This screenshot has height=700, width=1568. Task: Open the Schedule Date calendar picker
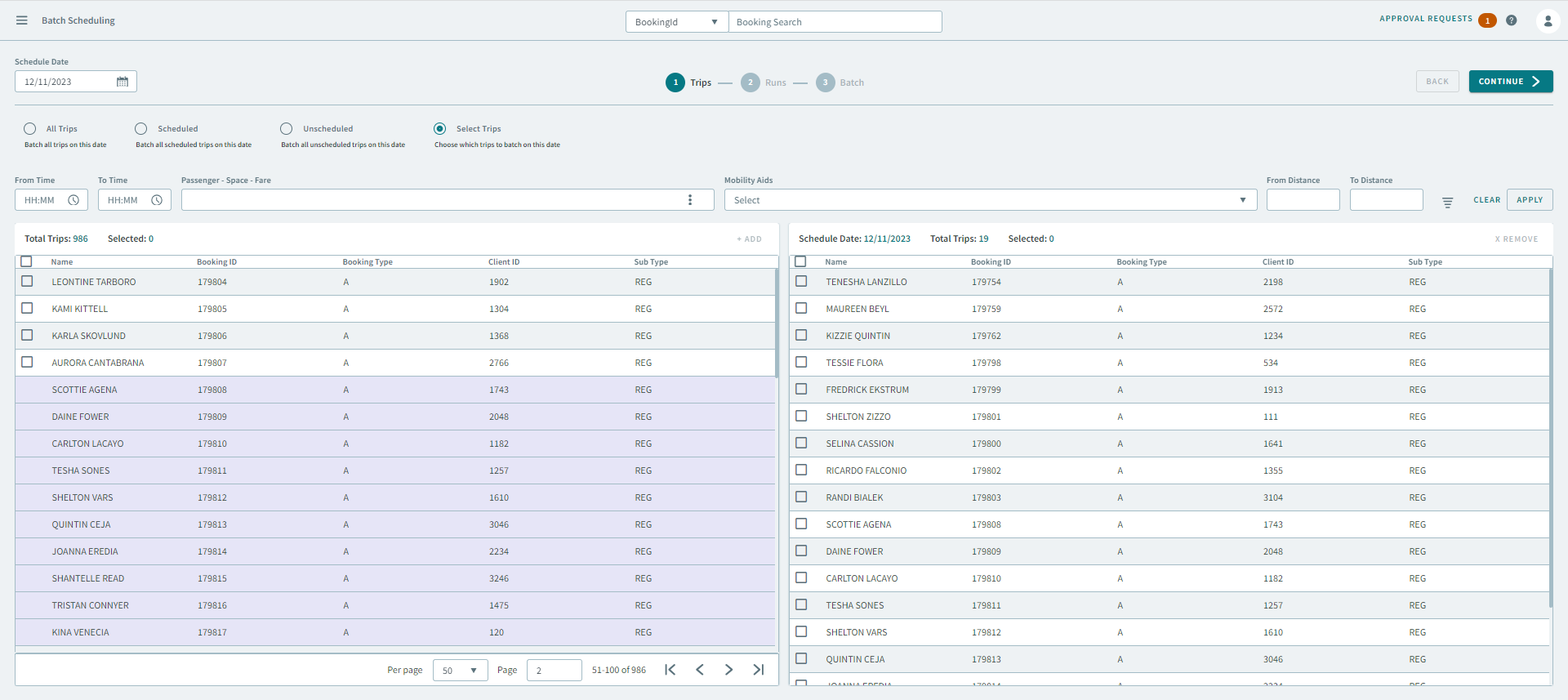[x=122, y=82]
